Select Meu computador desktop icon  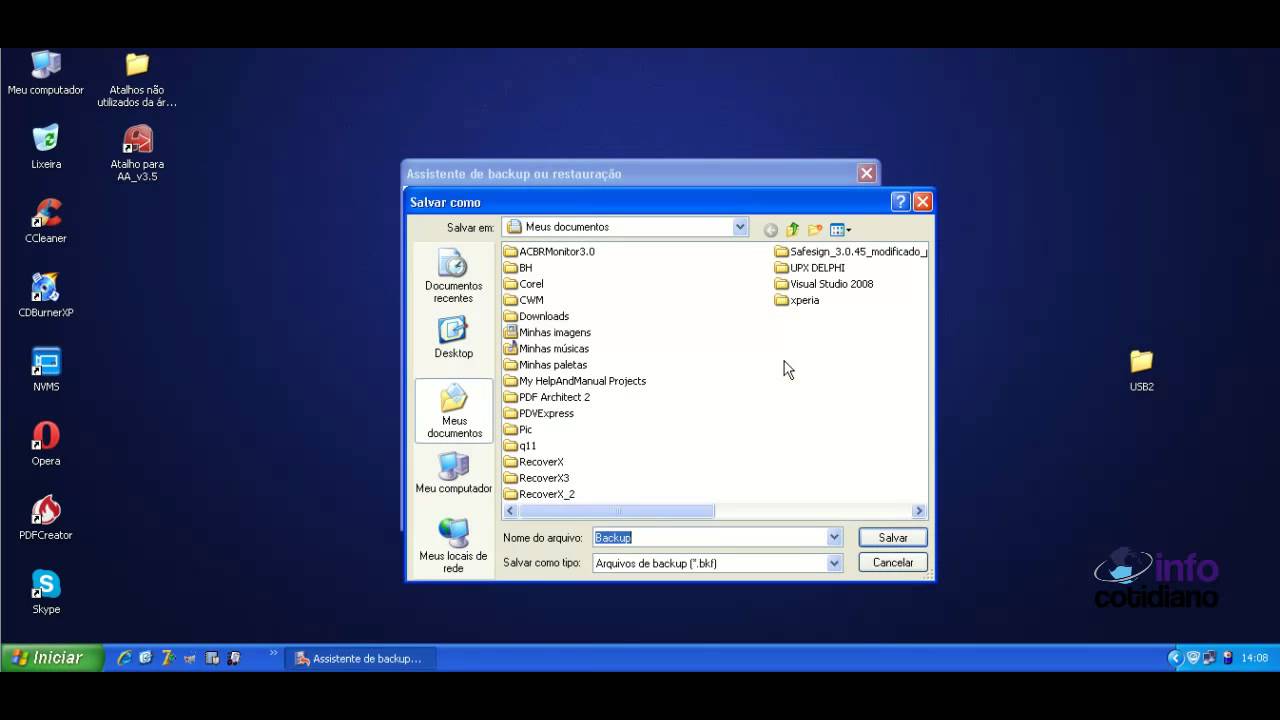[46, 73]
